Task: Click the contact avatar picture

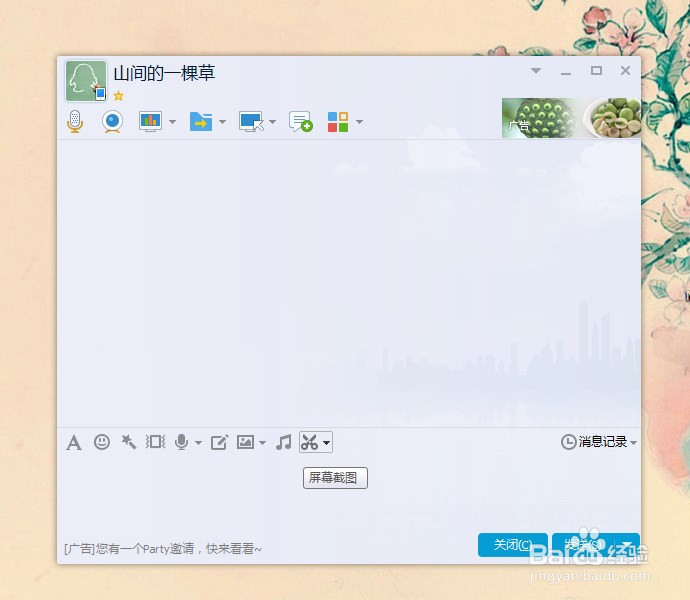Action: pyautogui.click(x=86, y=81)
